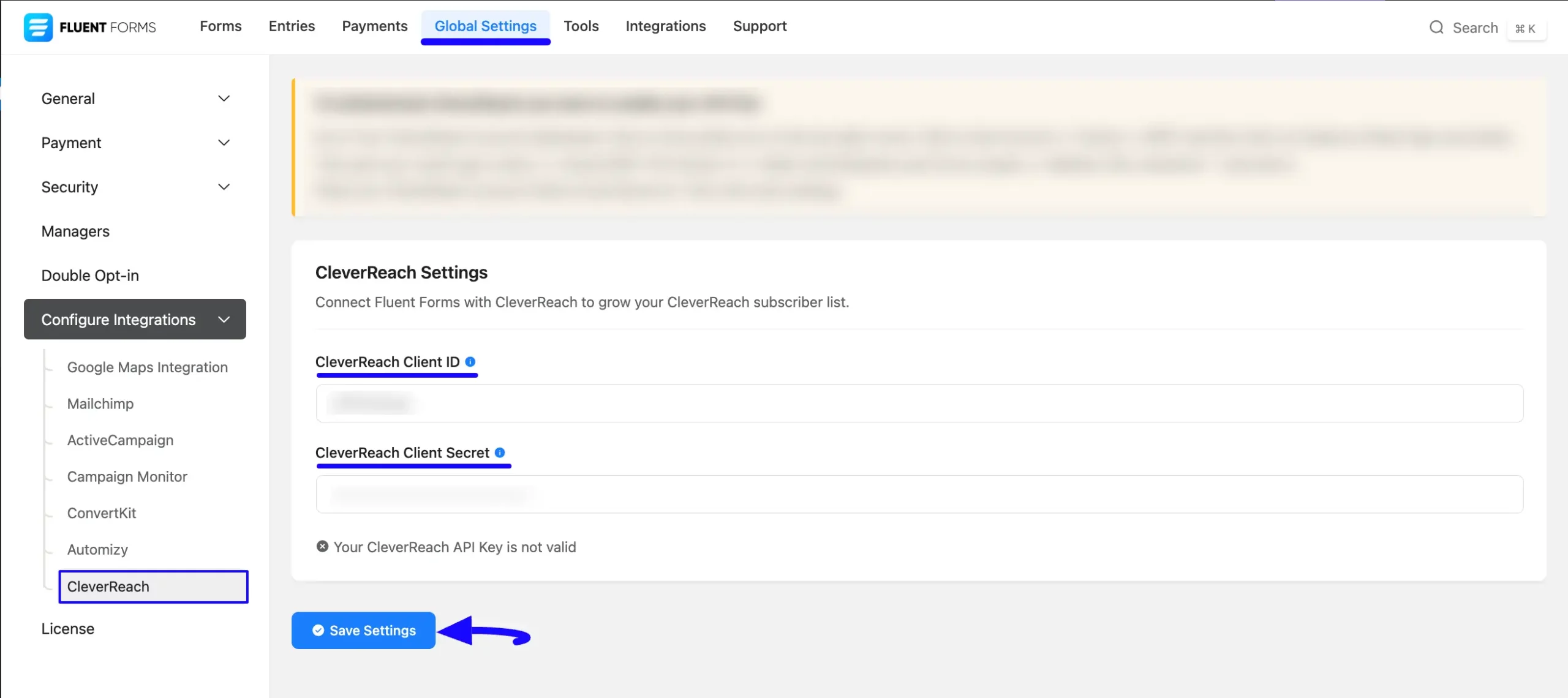Viewport: 1568px width, 698px height.
Task: Select ConvertKit integration
Action: coord(101,513)
